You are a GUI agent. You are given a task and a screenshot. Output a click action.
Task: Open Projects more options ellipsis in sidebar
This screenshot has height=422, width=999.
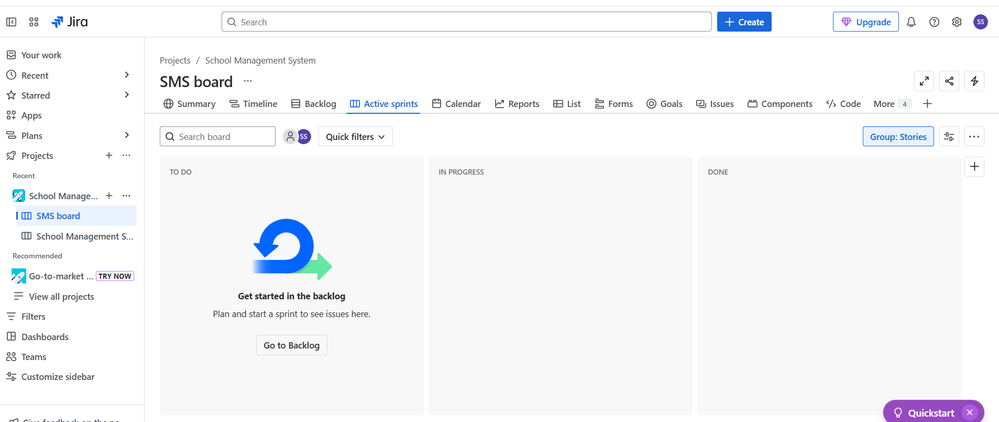(126, 156)
